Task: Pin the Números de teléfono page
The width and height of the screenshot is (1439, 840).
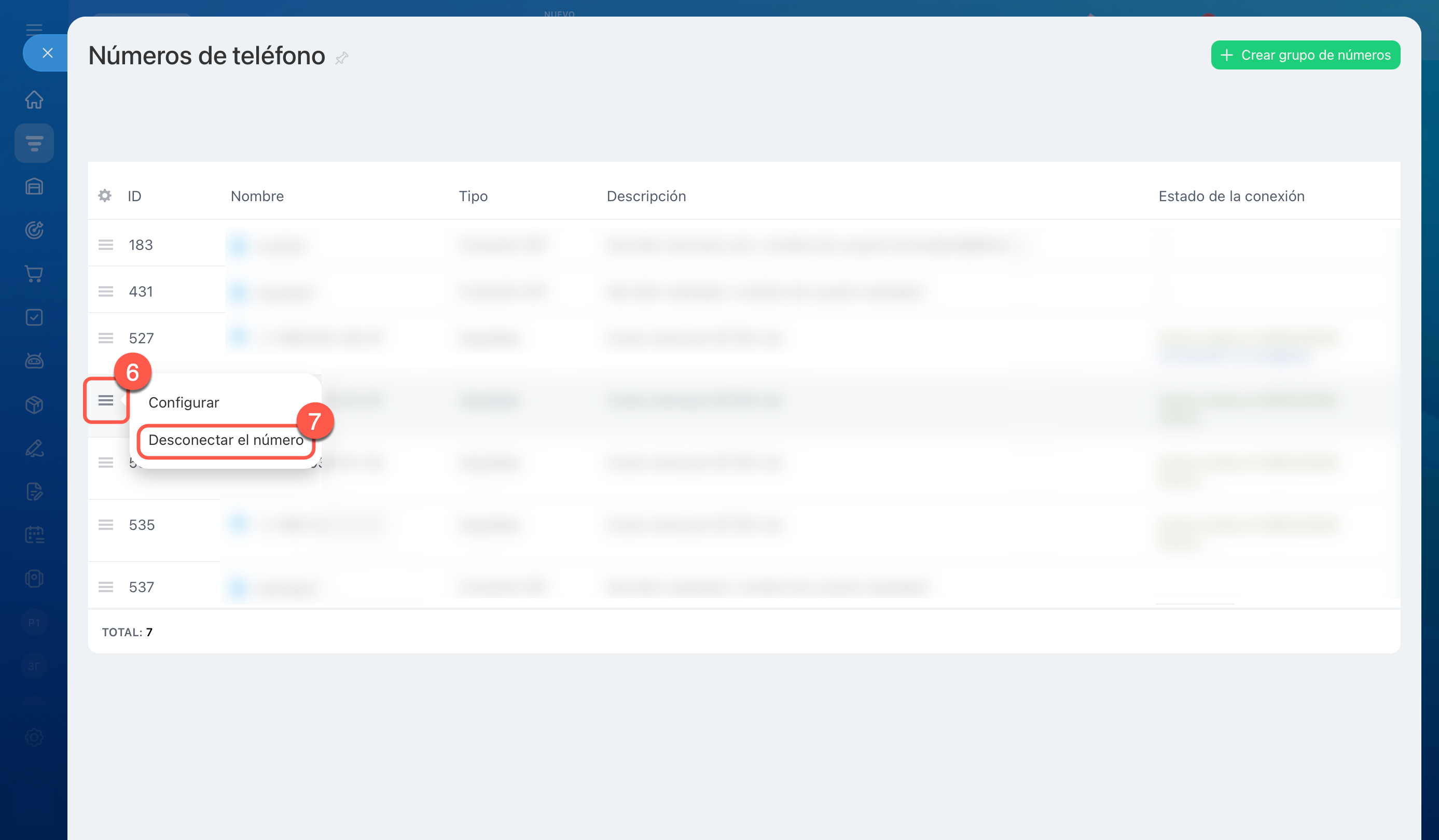Action: (x=341, y=58)
